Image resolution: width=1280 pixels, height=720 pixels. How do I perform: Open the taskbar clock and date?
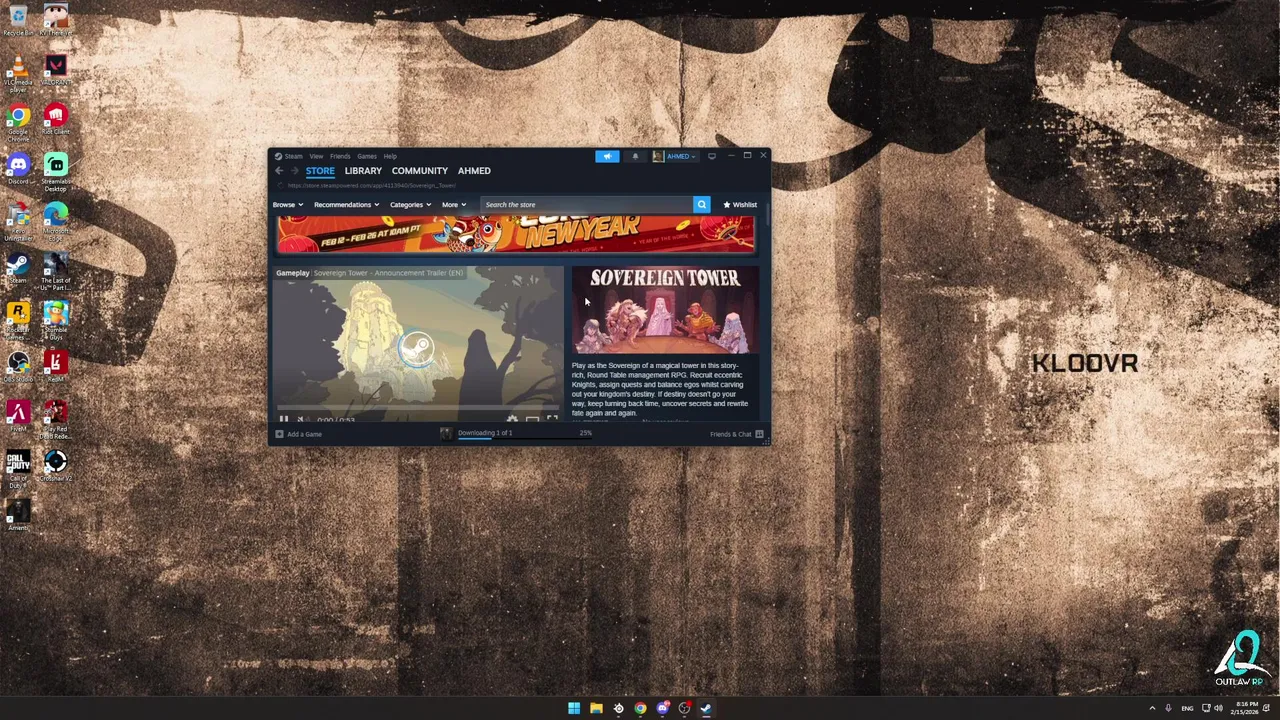(x=1244, y=708)
